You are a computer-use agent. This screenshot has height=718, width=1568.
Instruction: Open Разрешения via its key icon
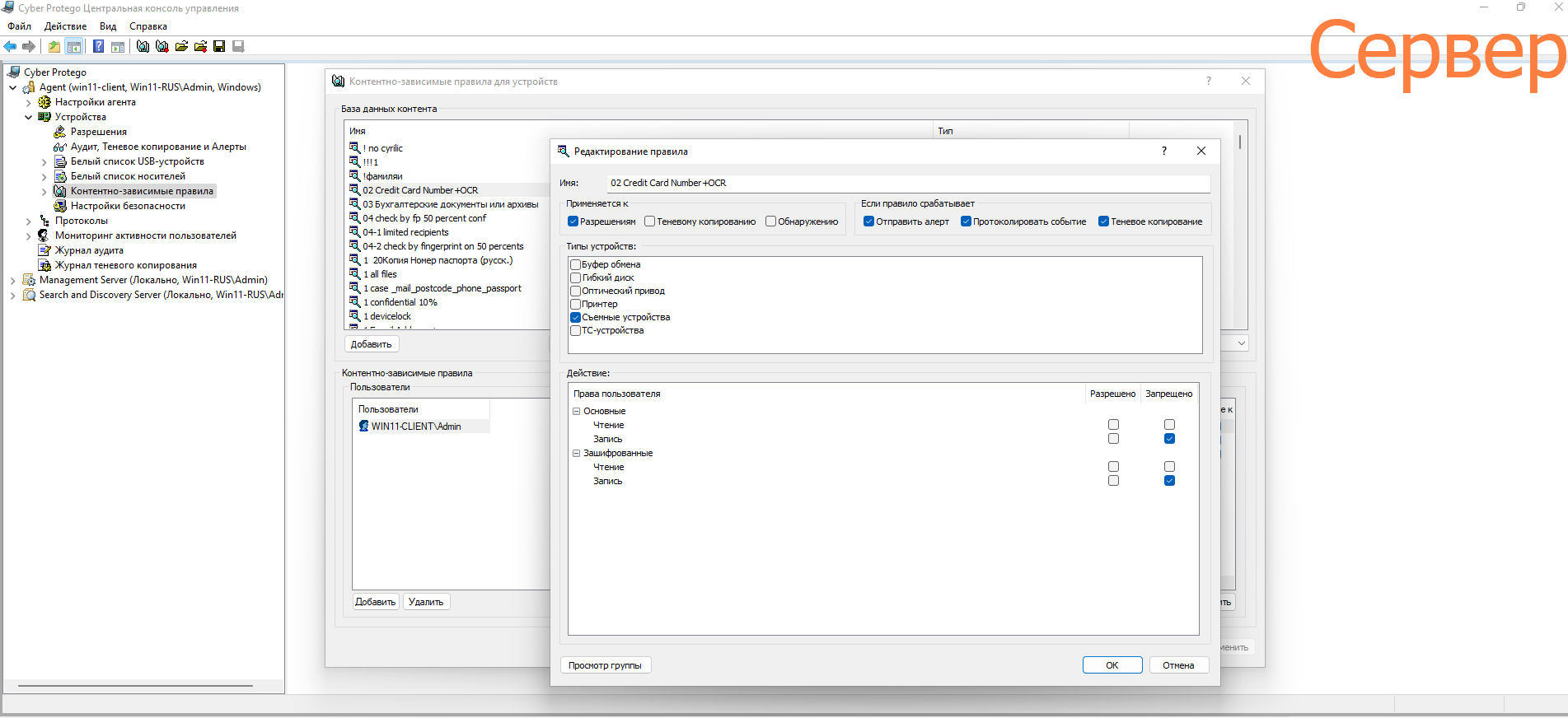coord(60,132)
